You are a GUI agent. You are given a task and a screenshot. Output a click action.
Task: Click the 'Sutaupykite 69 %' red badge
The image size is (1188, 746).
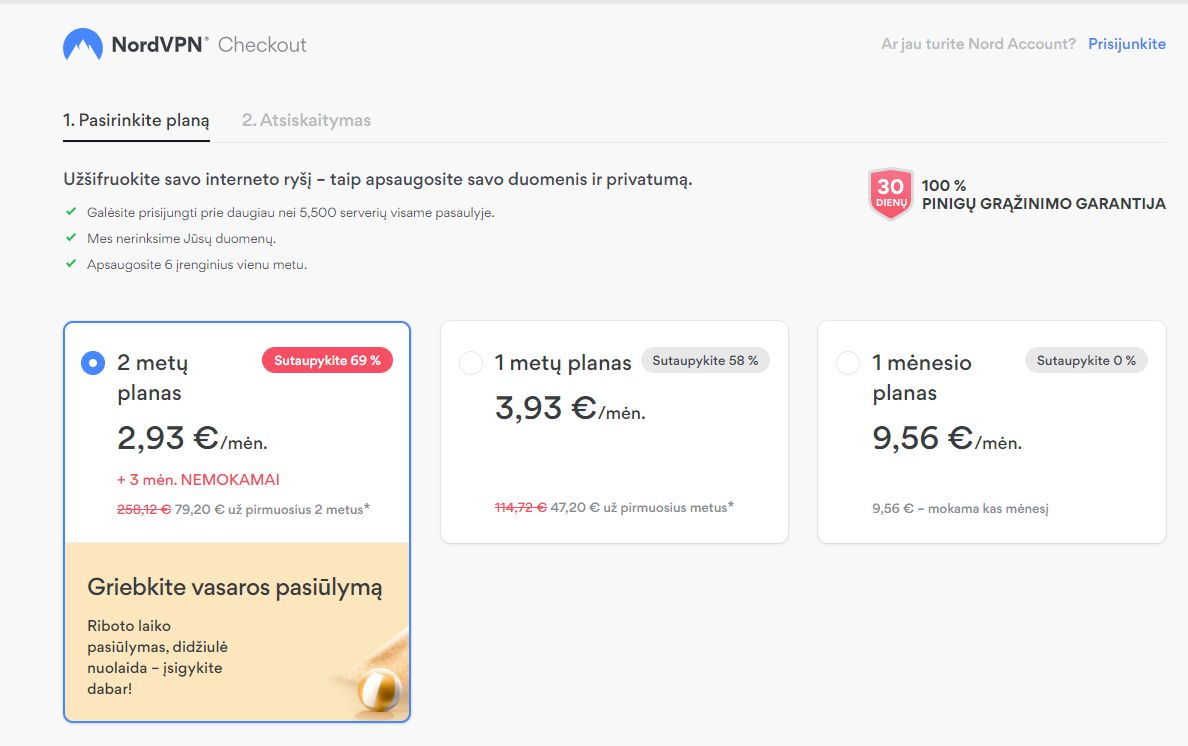[x=327, y=361]
